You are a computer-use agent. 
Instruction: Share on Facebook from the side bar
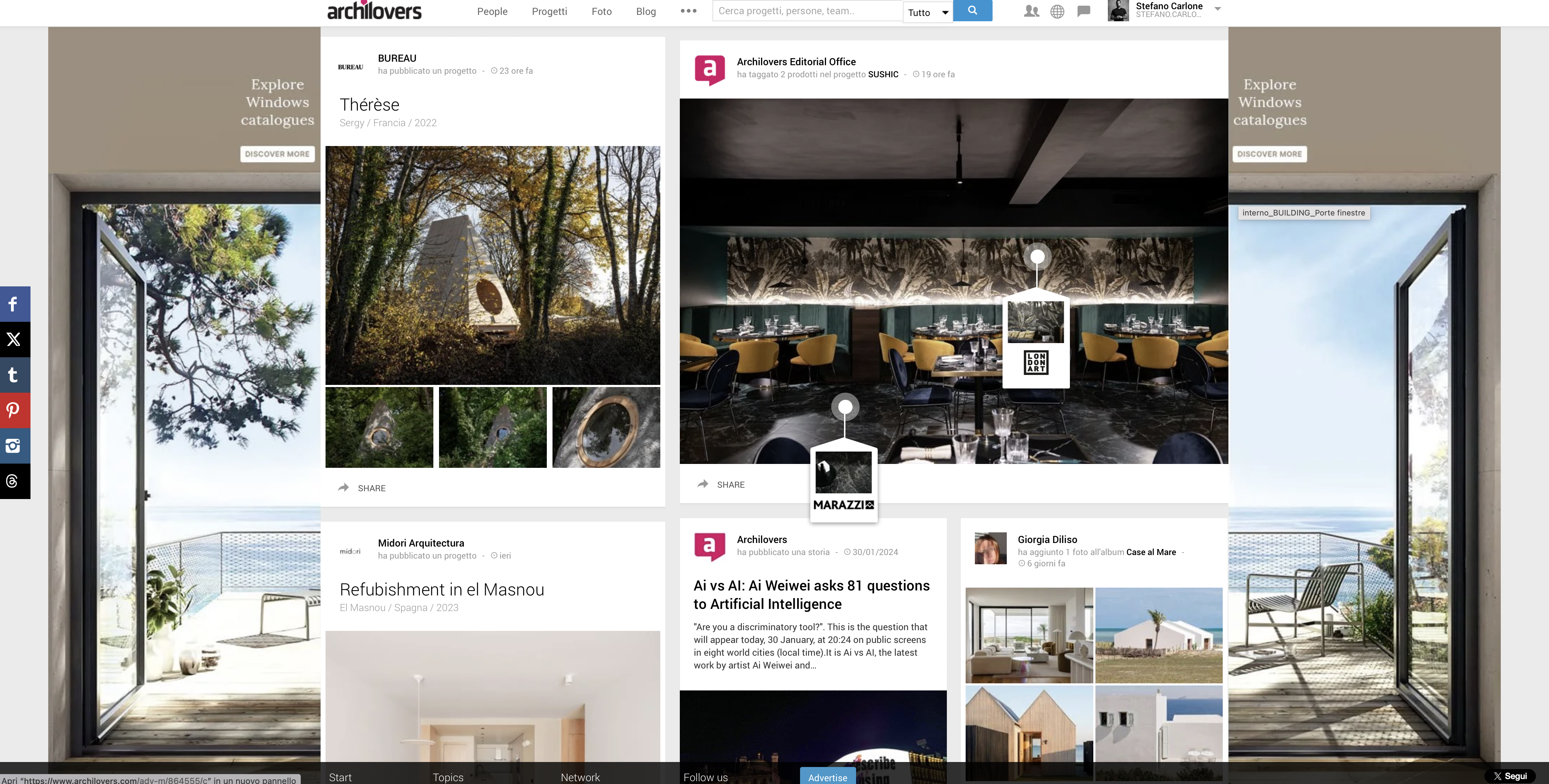pyautogui.click(x=15, y=304)
